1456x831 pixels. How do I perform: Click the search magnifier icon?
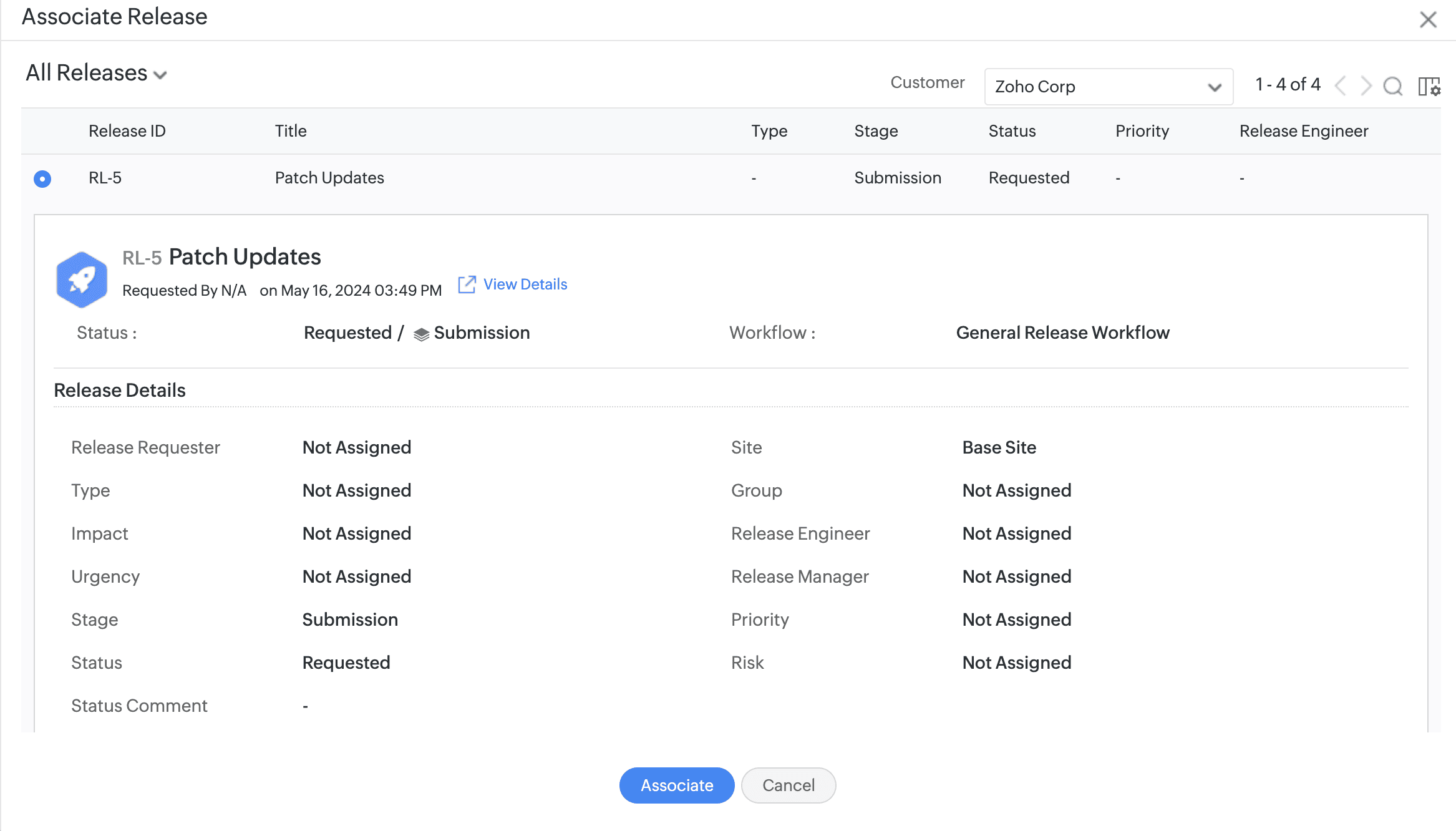(x=1392, y=86)
